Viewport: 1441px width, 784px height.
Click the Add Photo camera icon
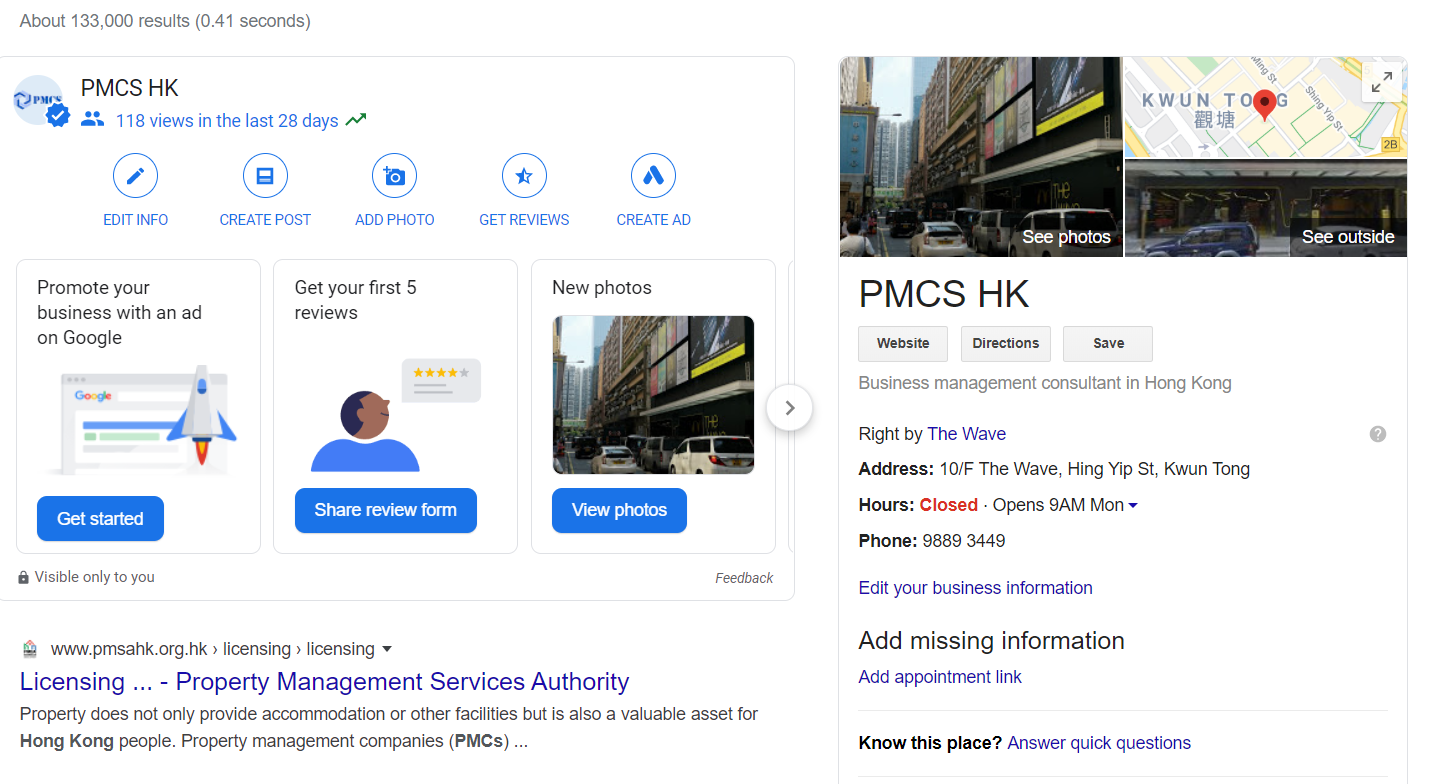pos(394,177)
